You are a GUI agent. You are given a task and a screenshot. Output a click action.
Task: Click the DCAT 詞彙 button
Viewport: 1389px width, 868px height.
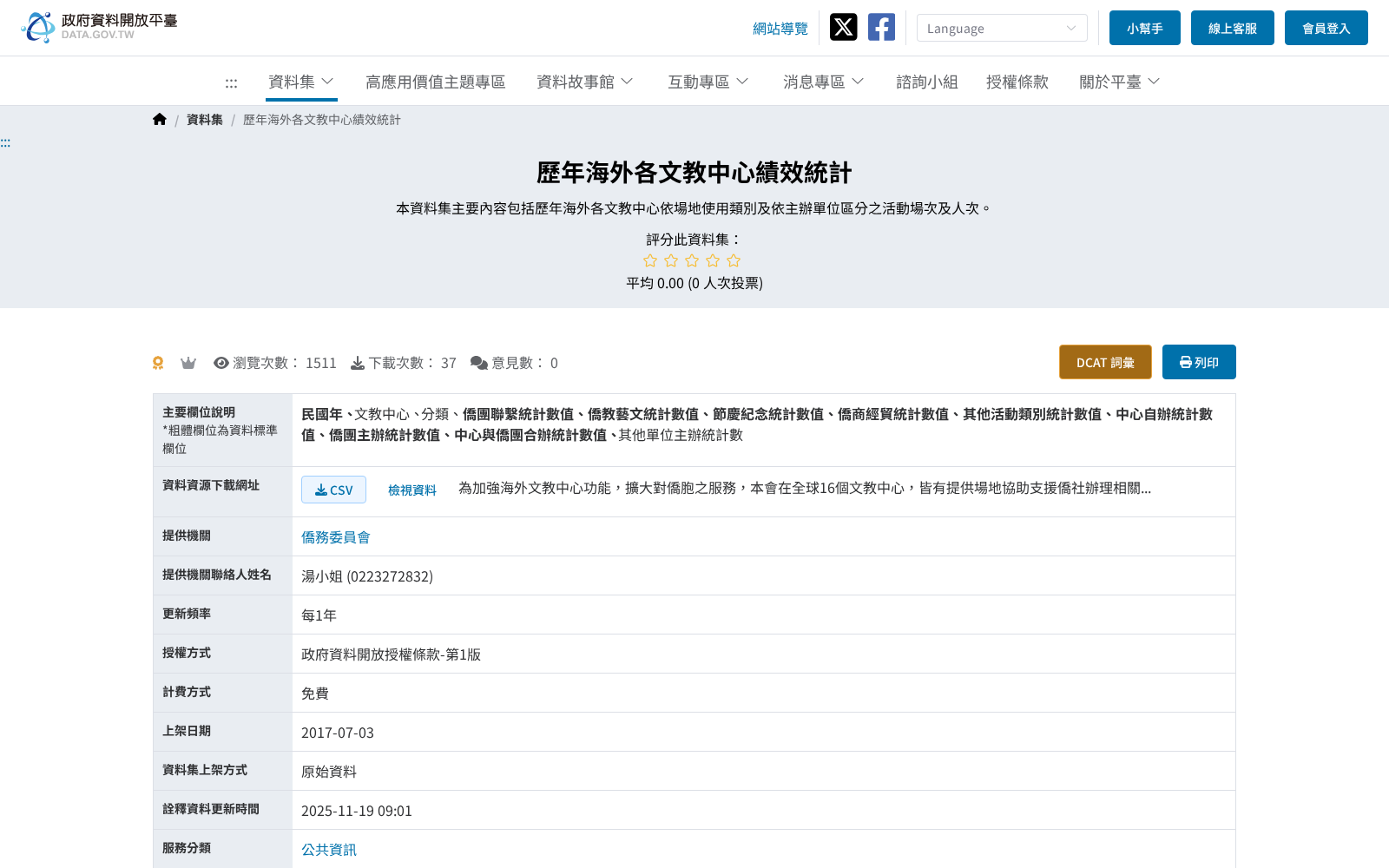coord(1105,362)
